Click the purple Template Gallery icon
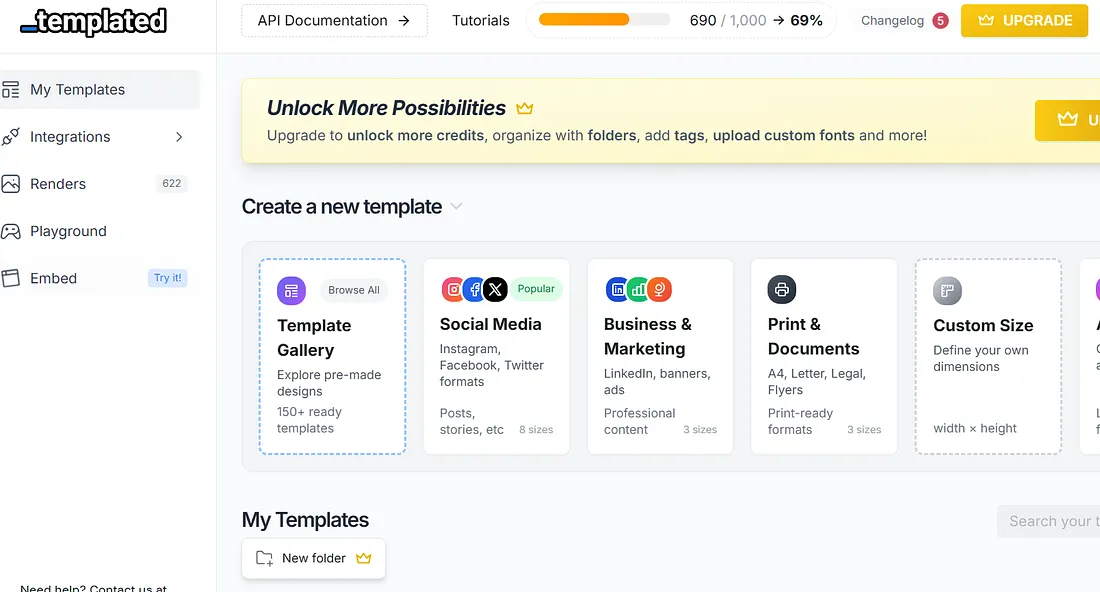 click(291, 290)
